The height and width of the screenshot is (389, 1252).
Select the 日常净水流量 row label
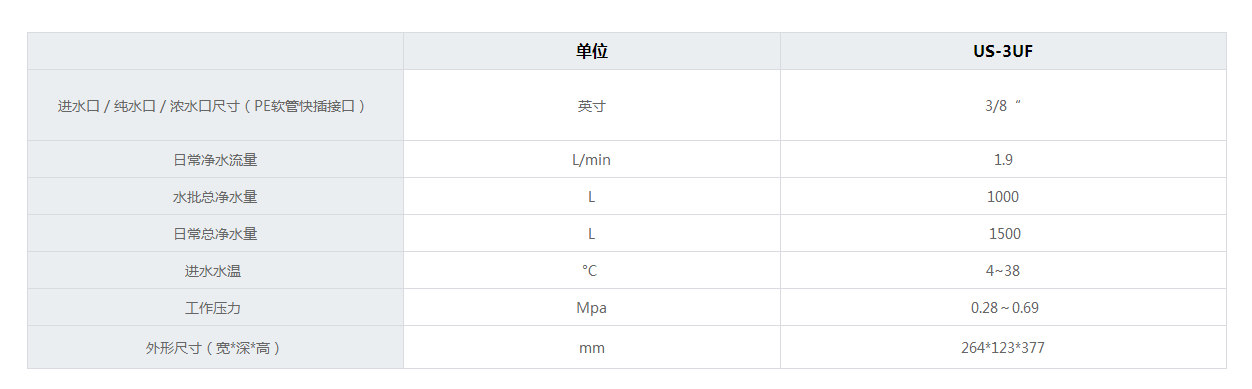[x=215, y=159]
